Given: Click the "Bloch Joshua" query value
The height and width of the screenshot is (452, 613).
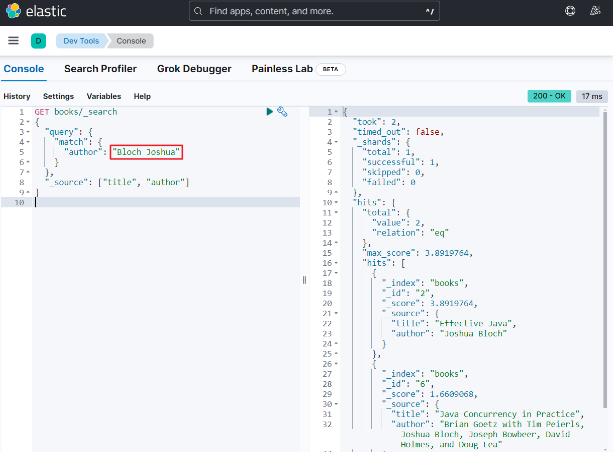Looking at the screenshot, I should pos(146,152).
